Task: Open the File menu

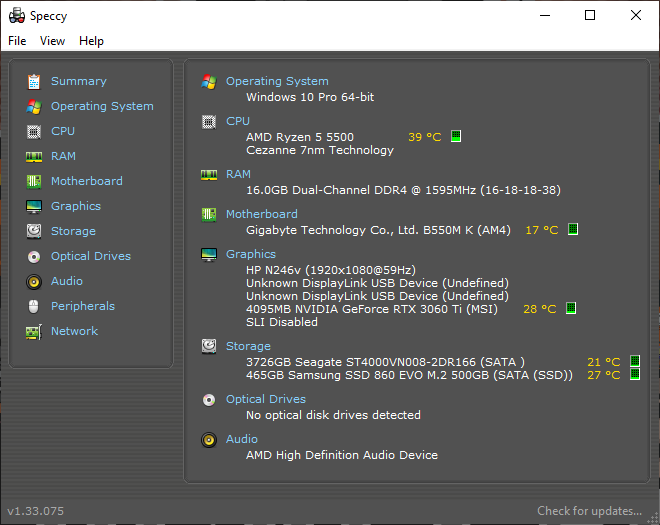Action: point(17,41)
